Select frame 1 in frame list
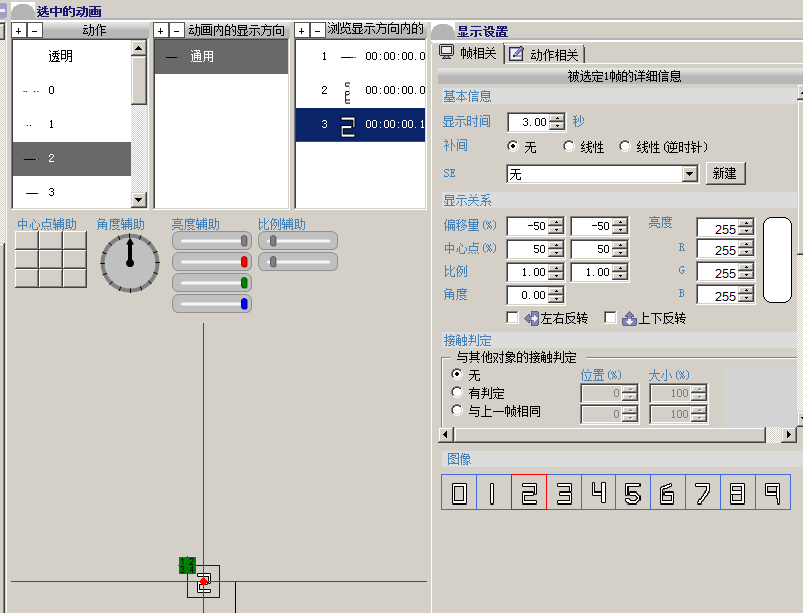Viewport: 803px width, 613px height. (x=361, y=56)
